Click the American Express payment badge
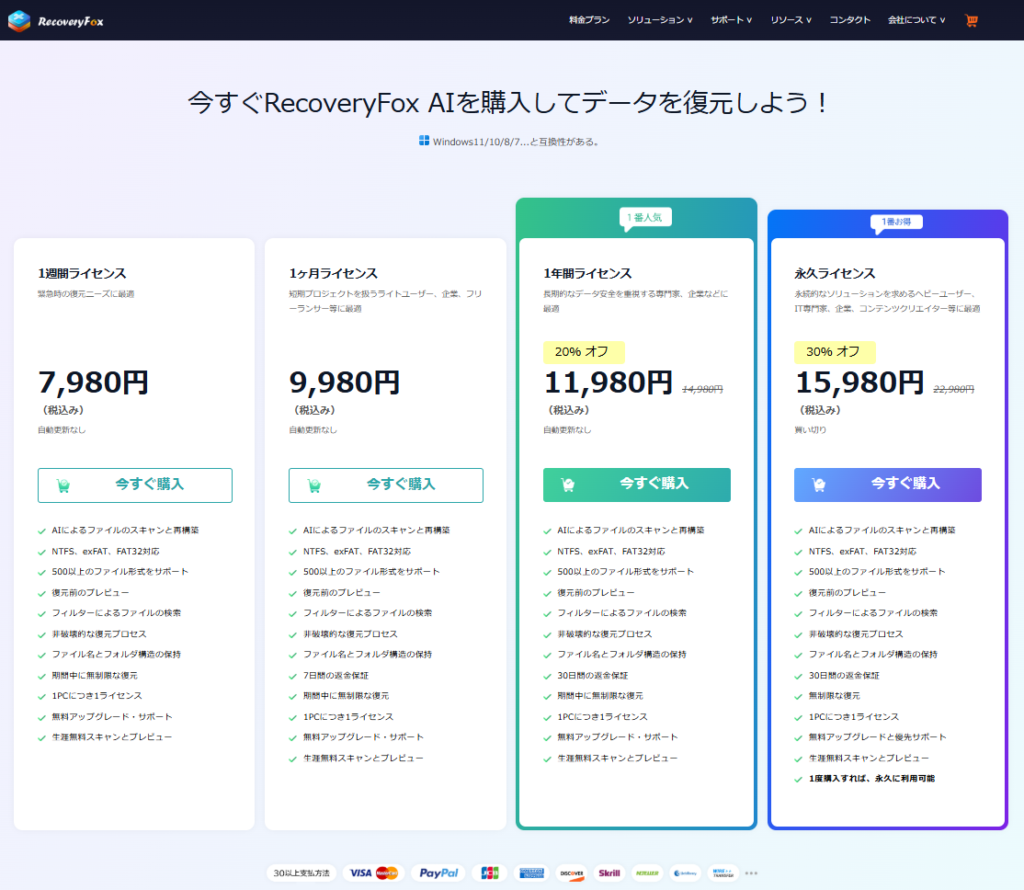Image resolution: width=1024 pixels, height=890 pixels. 531,873
